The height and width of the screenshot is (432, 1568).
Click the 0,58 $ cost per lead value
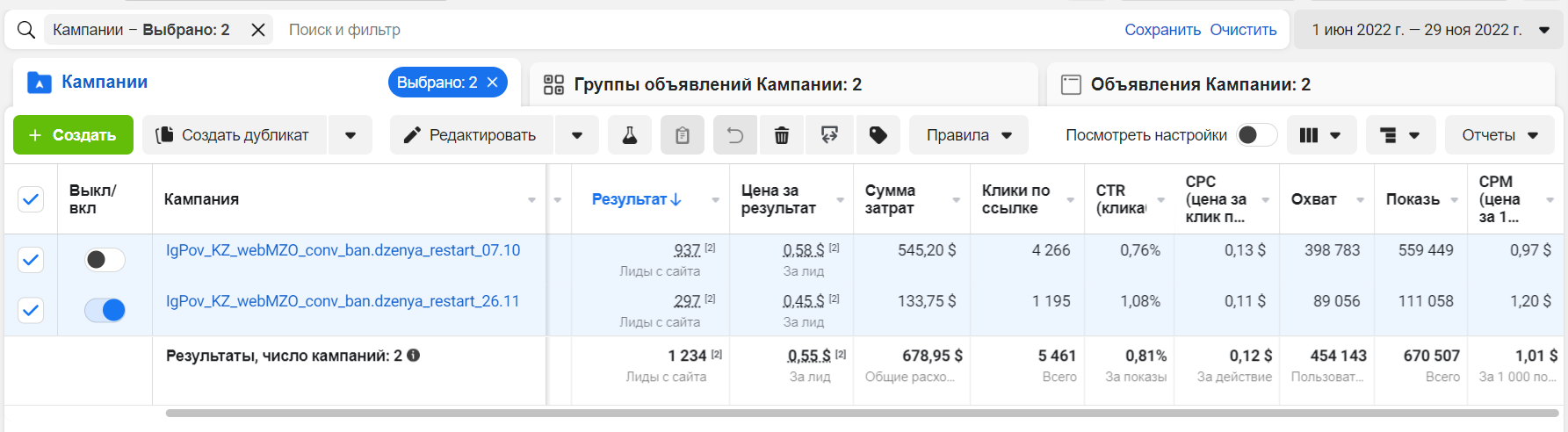(804, 250)
